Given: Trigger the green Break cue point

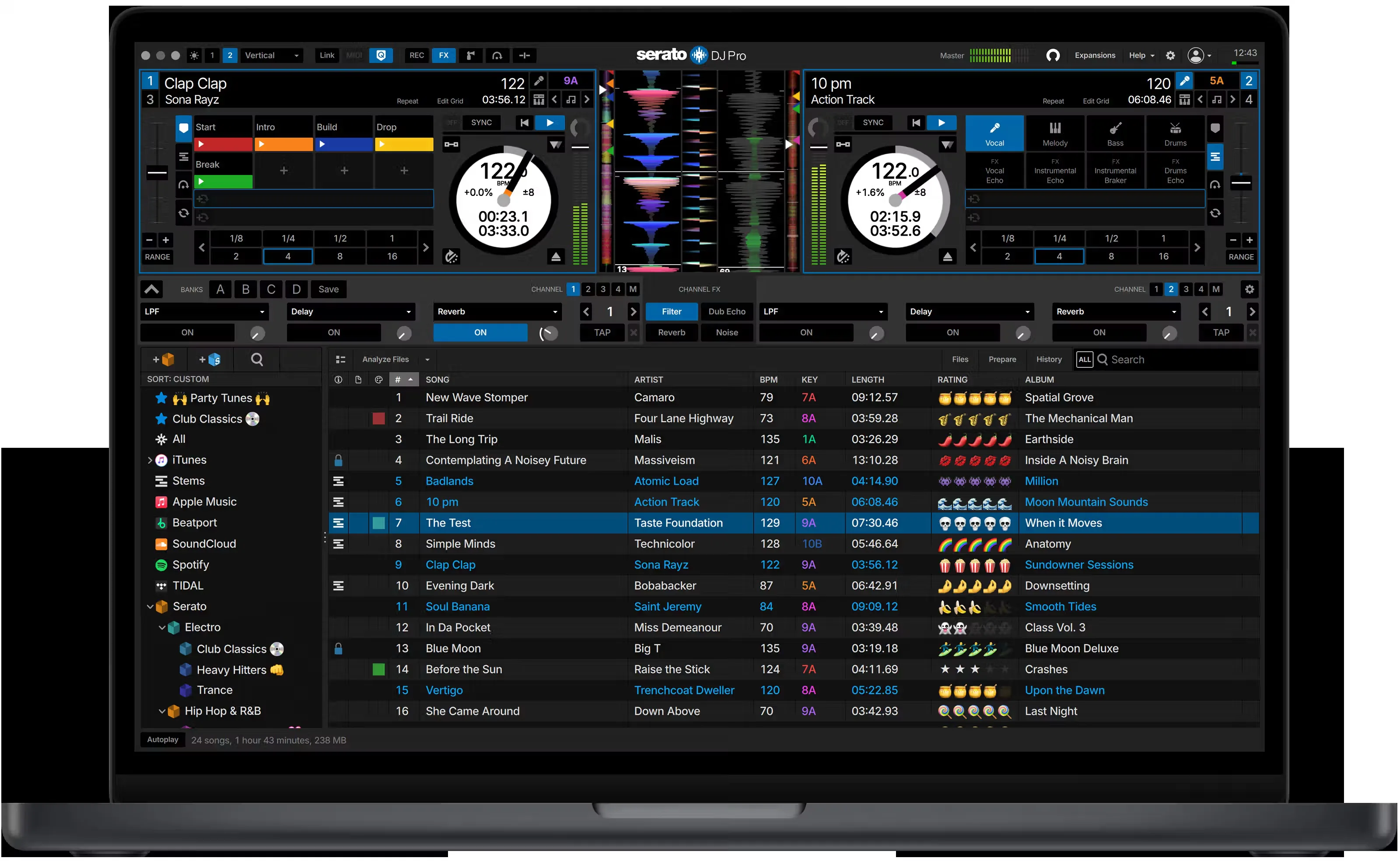Looking at the screenshot, I should 223,182.
